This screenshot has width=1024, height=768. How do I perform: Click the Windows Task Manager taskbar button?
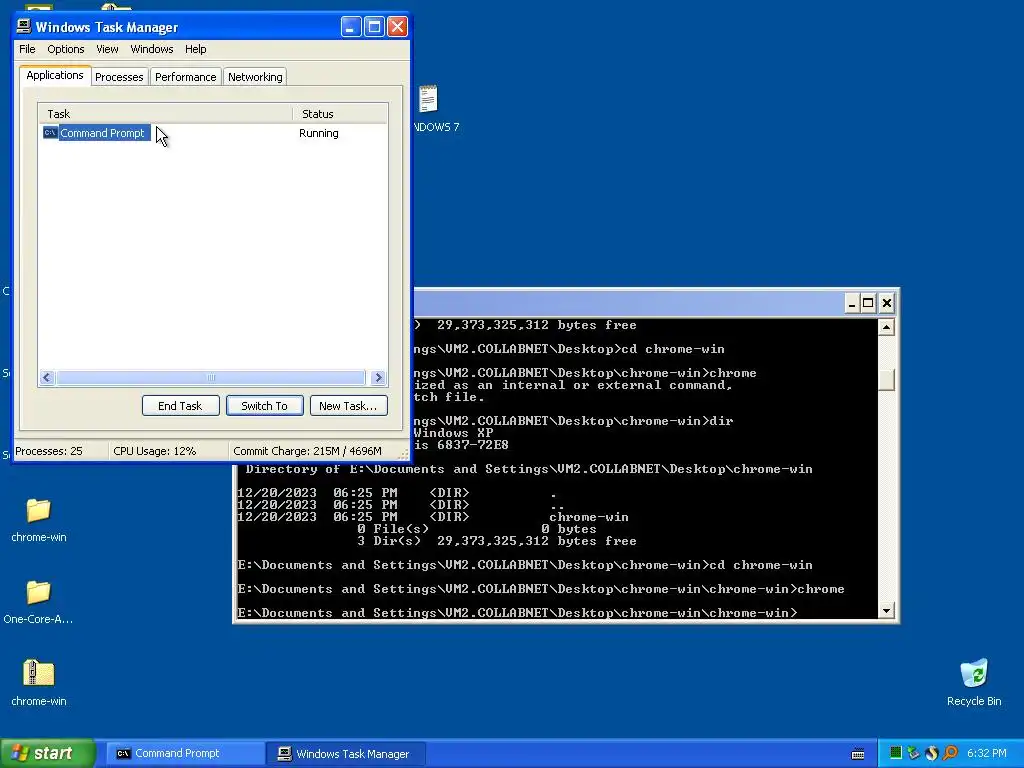347,754
